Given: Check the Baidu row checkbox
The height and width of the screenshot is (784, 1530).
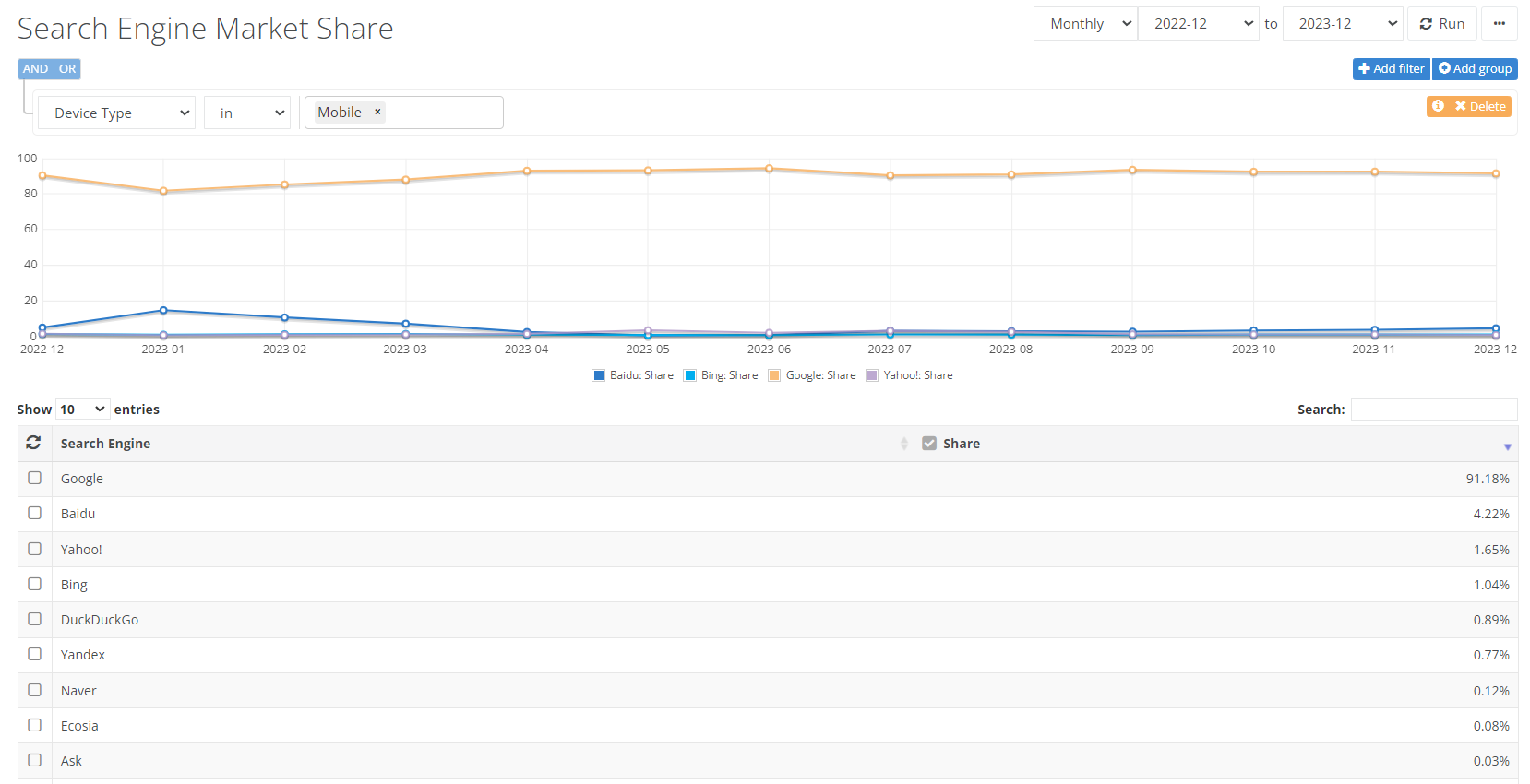Looking at the screenshot, I should pyautogui.click(x=35, y=513).
